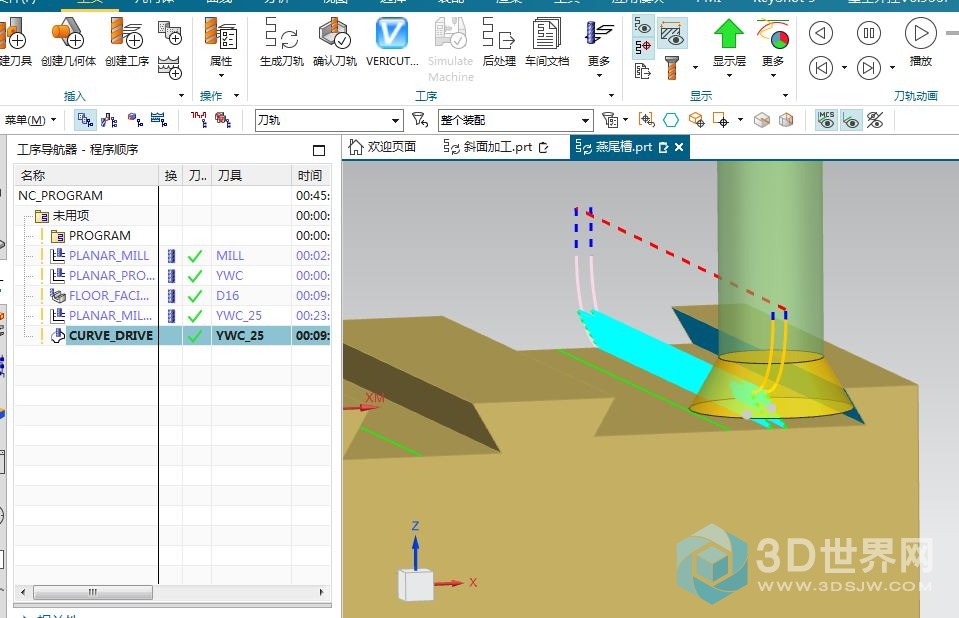Toggle the cut region display eye icon

point(673,33)
